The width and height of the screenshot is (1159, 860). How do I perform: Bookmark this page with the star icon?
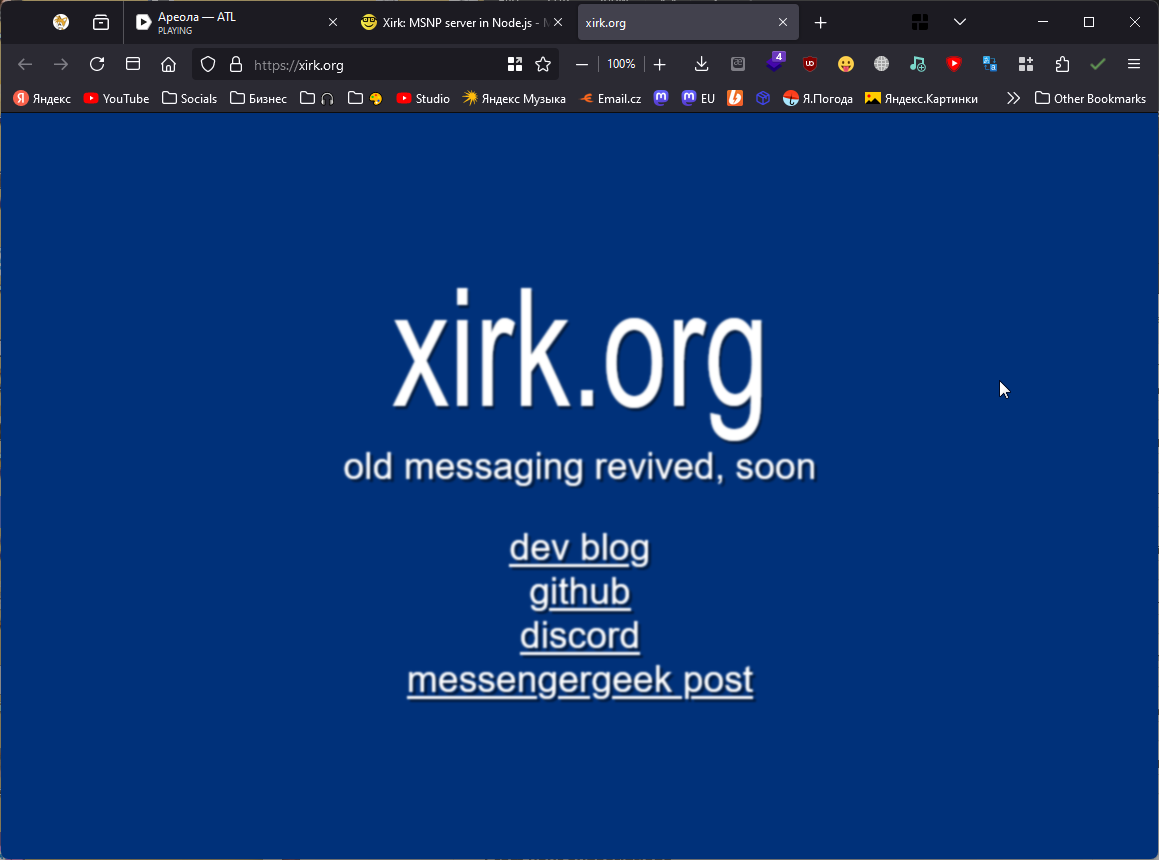pos(543,64)
